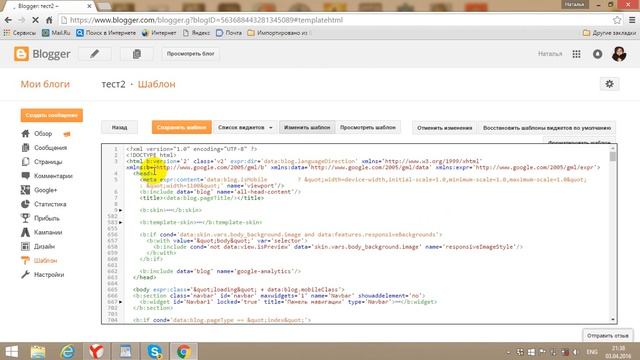Open Chrome from the taskbar
This screenshot has width=640, height=360.
184,351
